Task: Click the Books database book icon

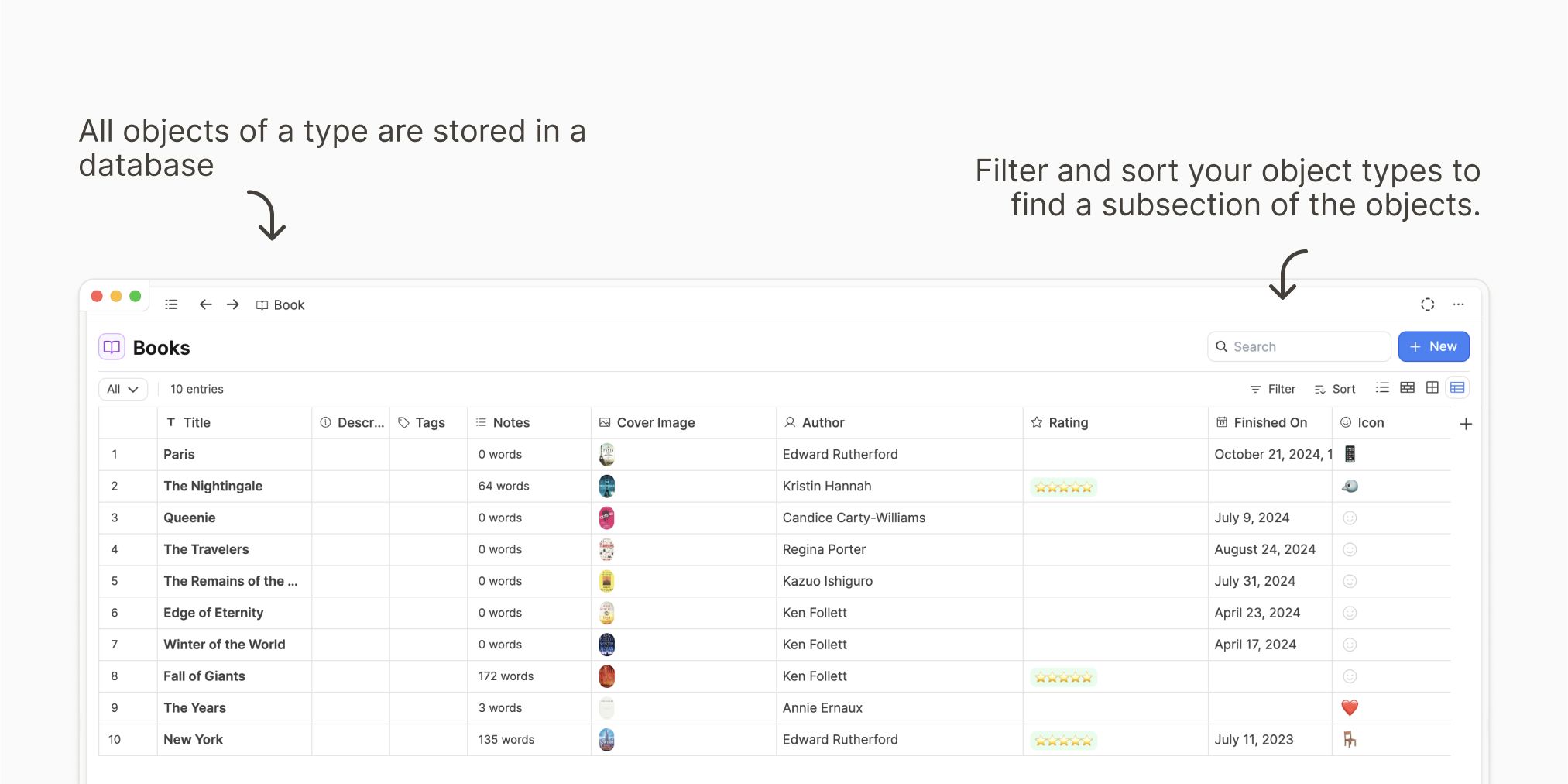Action: tap(112, 347)
